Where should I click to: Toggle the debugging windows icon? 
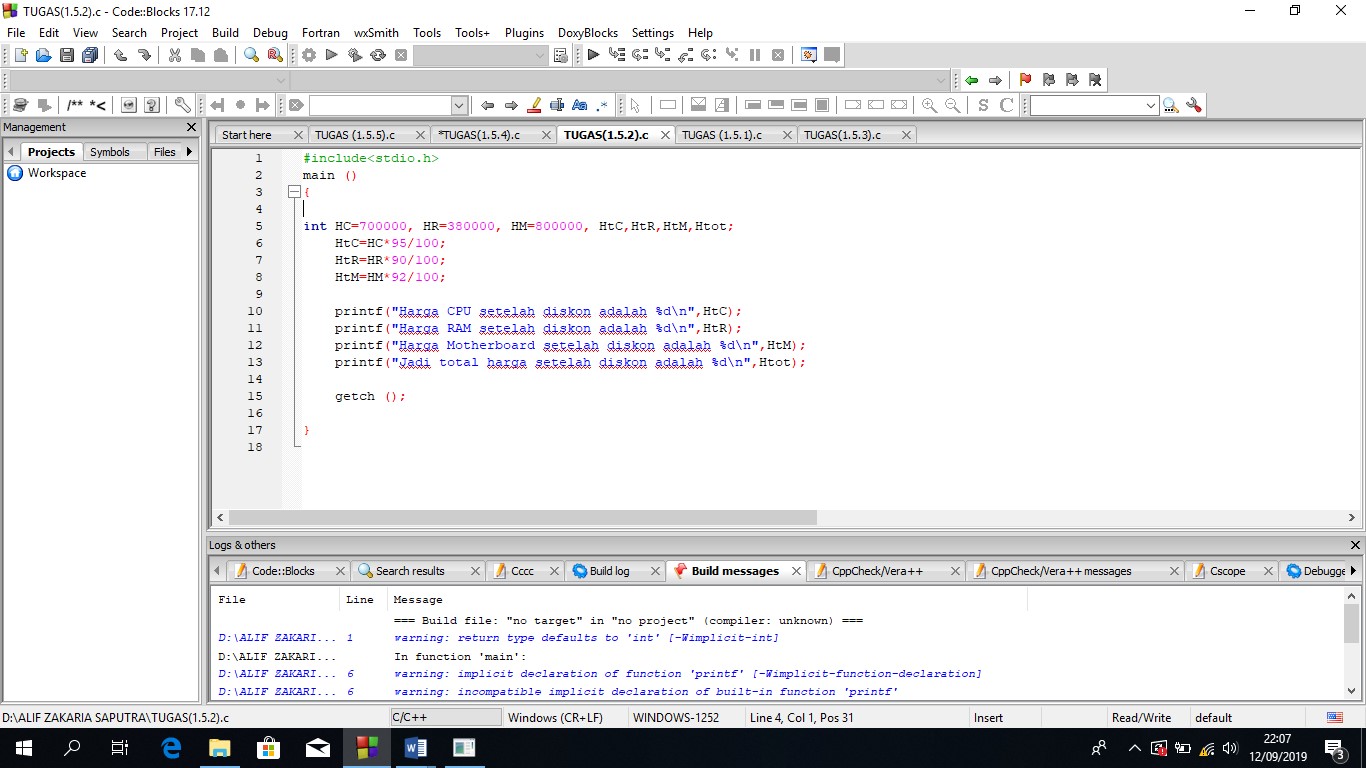click(809, 55)
